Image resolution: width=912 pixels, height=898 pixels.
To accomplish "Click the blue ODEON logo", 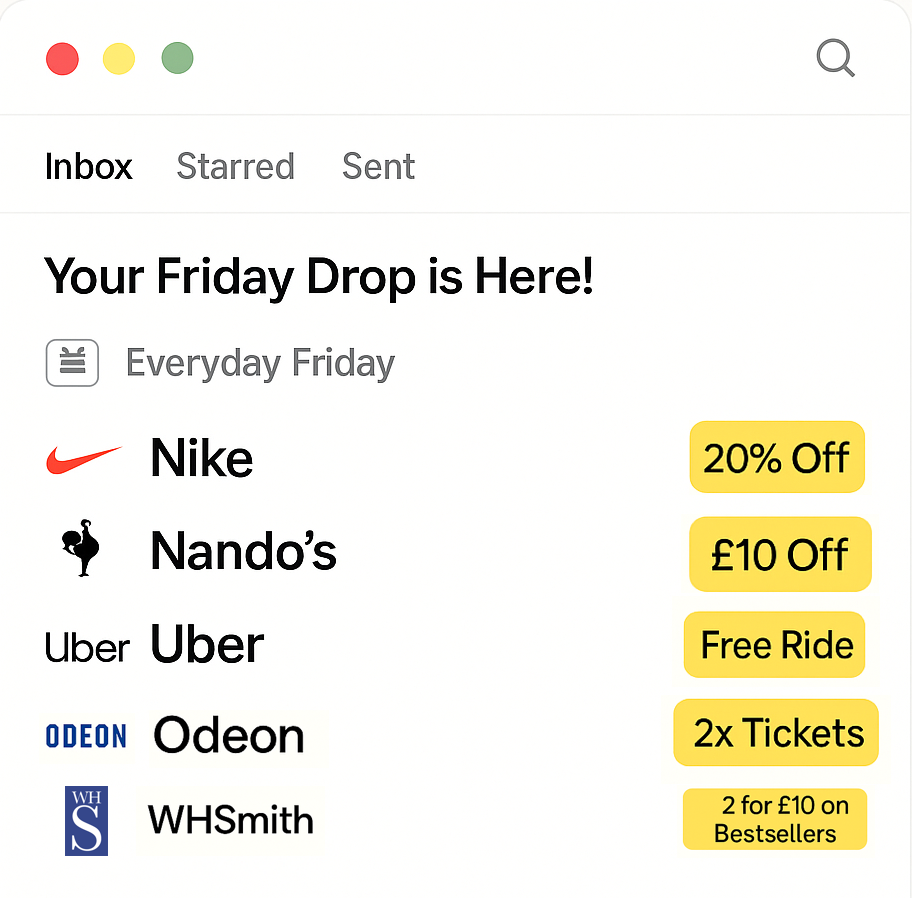I will [86, 736].
